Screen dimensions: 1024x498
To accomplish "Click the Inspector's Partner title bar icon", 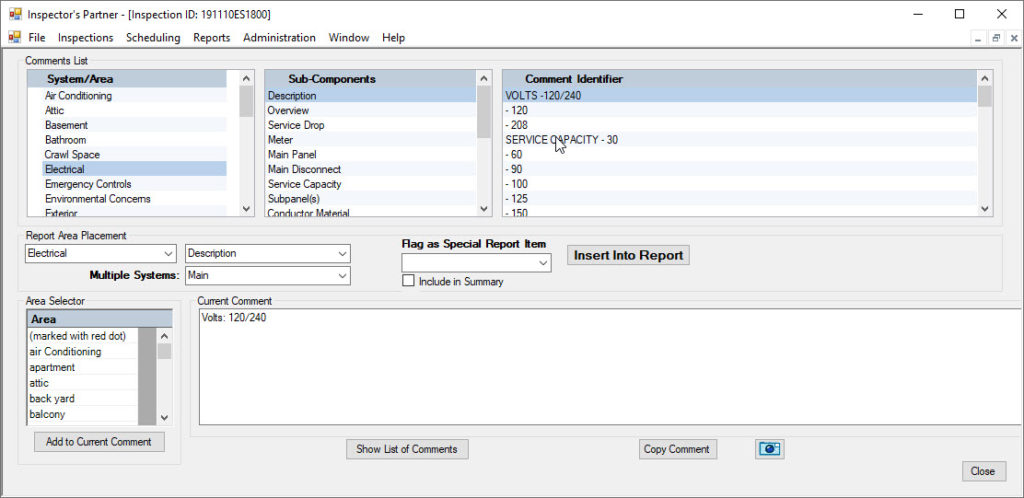I will [15, 14].
